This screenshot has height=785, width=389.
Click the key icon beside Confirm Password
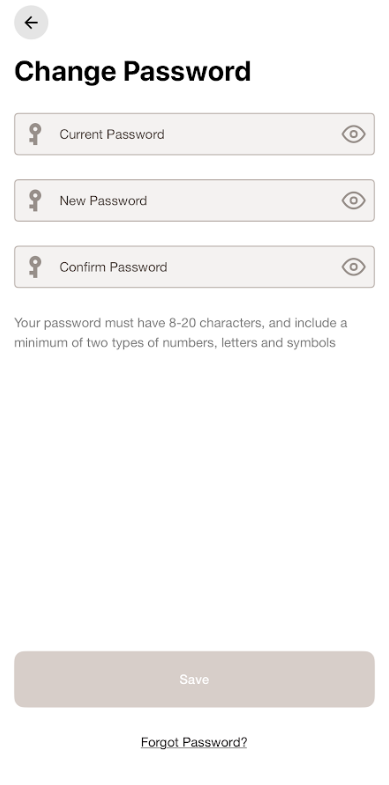pyautogui.click(x=35, y=267)
